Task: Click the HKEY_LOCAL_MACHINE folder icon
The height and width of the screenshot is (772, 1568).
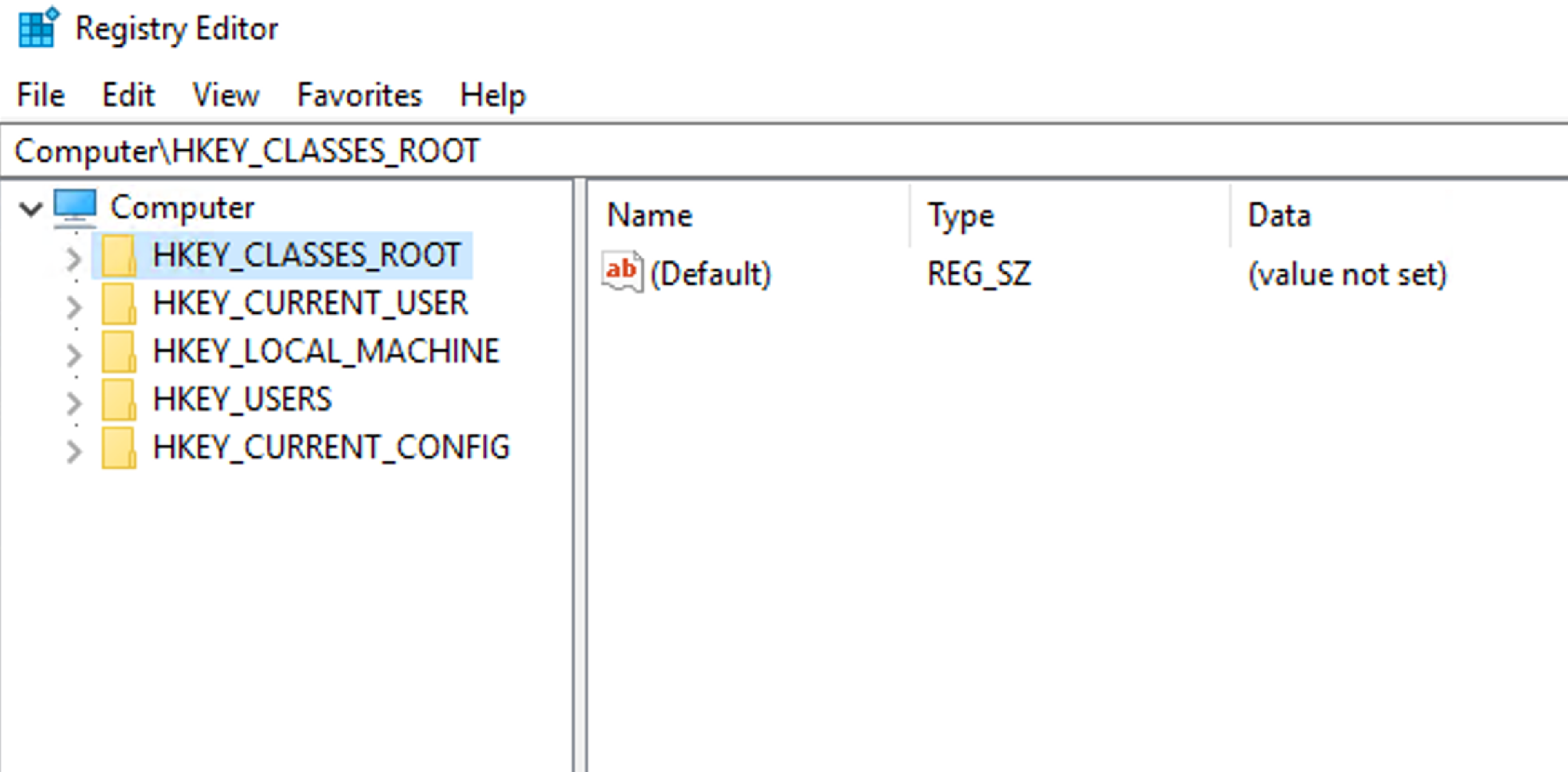Action: (118, 352)
